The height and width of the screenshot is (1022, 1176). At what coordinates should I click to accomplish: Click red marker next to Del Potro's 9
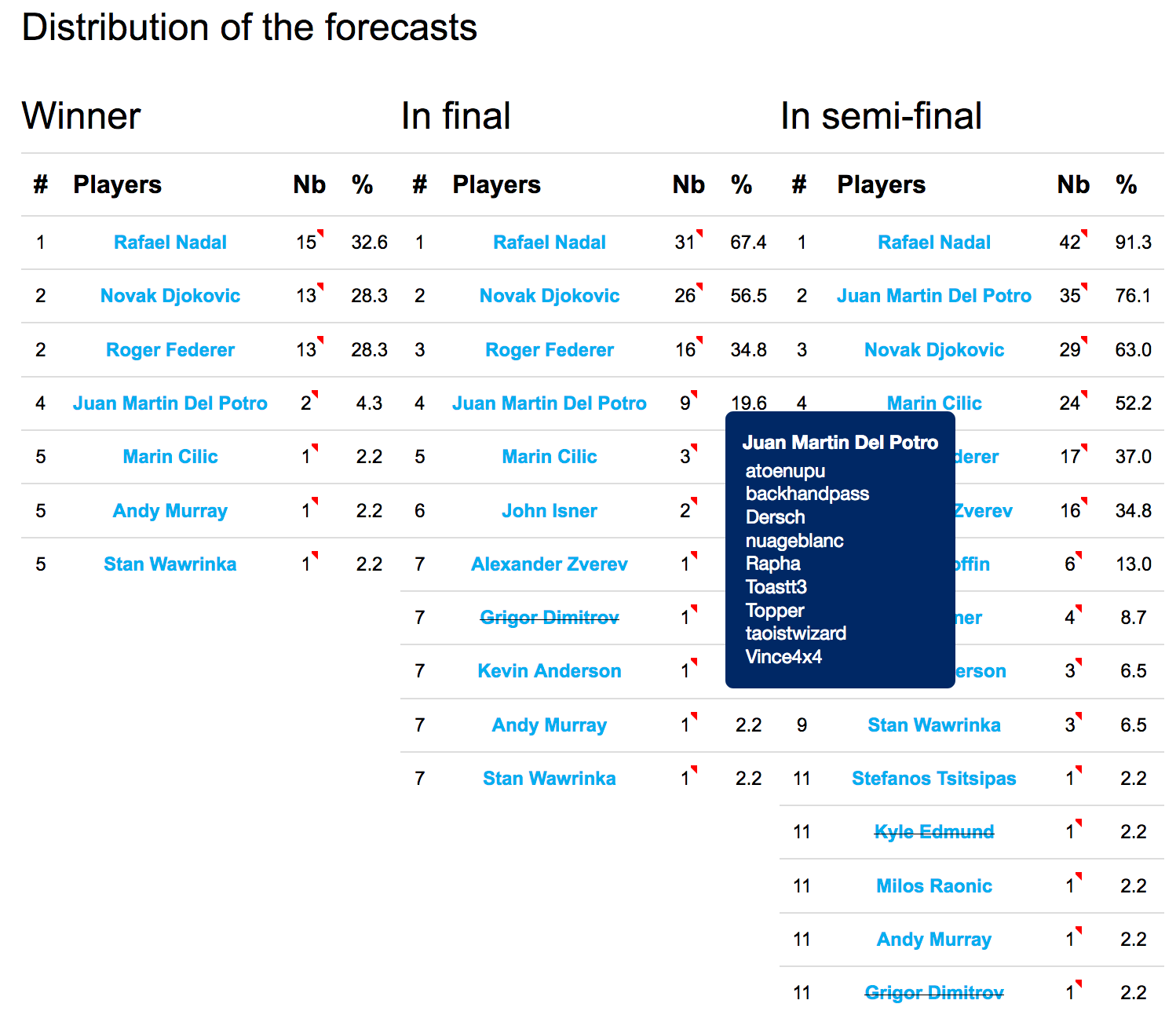694,393
